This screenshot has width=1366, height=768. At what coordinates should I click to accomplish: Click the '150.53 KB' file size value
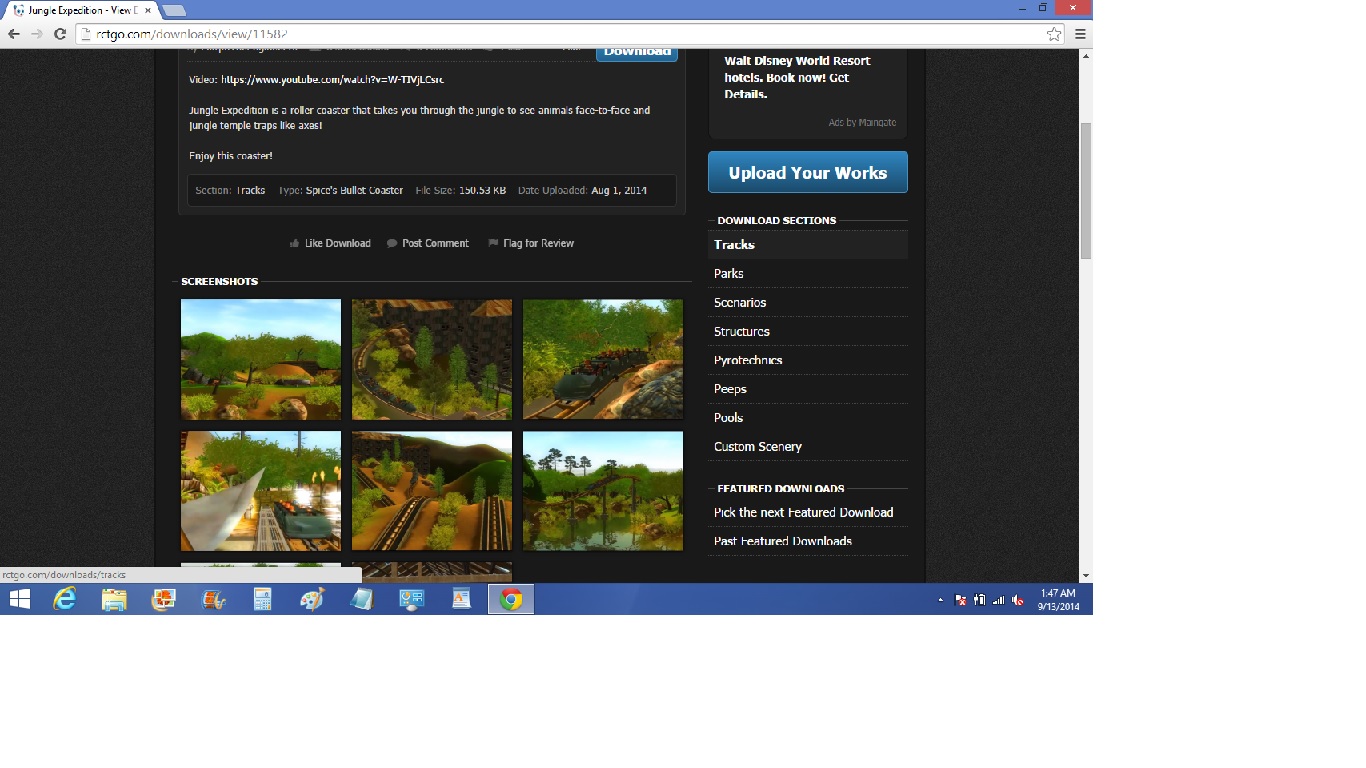pyautogui.click(x=482, y=190)
